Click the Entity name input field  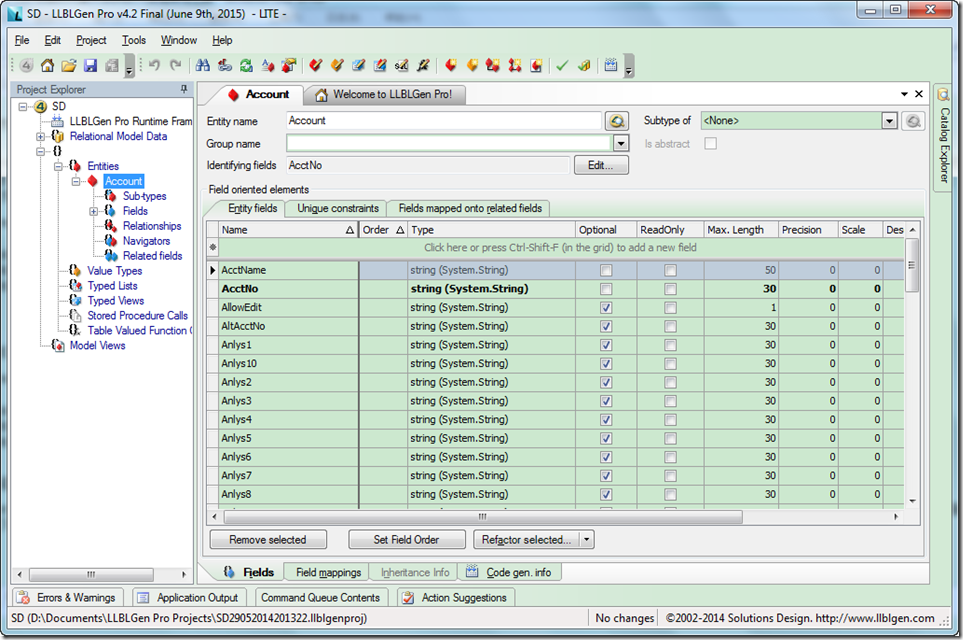coord(443,121)
